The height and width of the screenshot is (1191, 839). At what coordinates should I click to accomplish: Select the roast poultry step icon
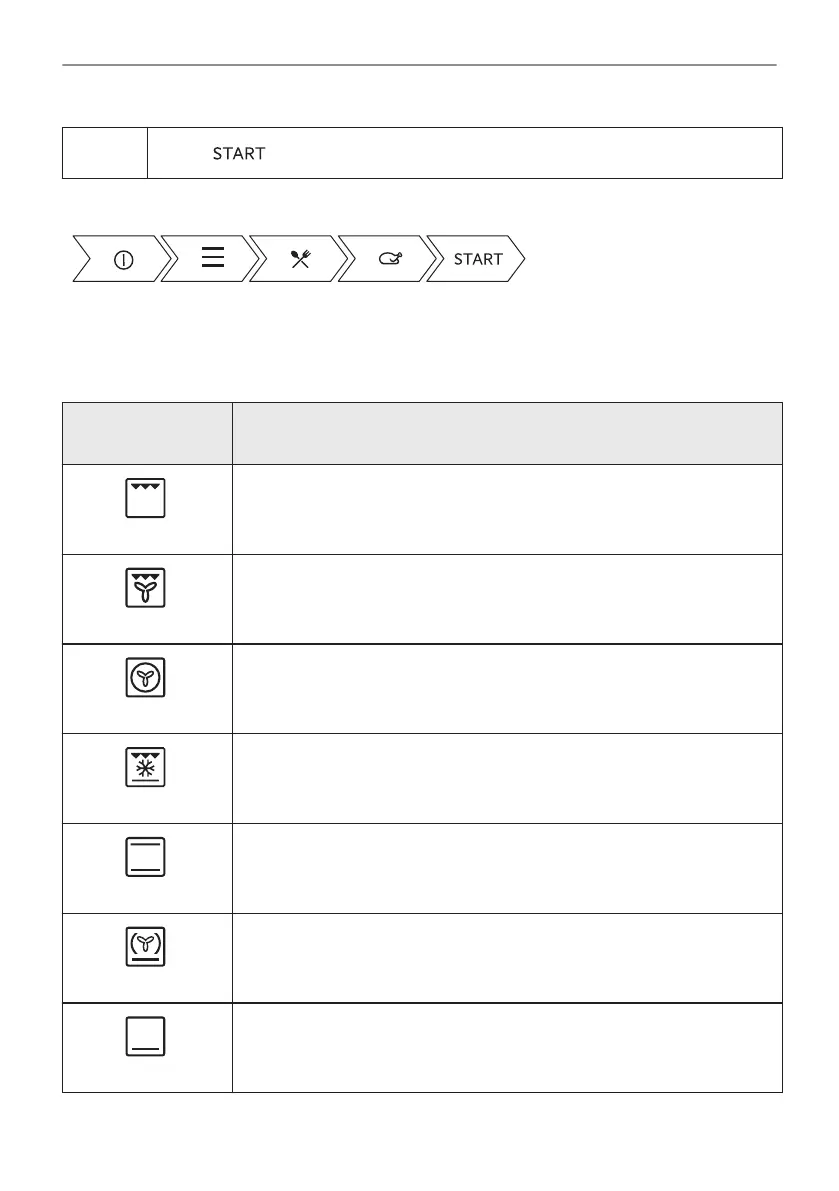tap(390, 259)
